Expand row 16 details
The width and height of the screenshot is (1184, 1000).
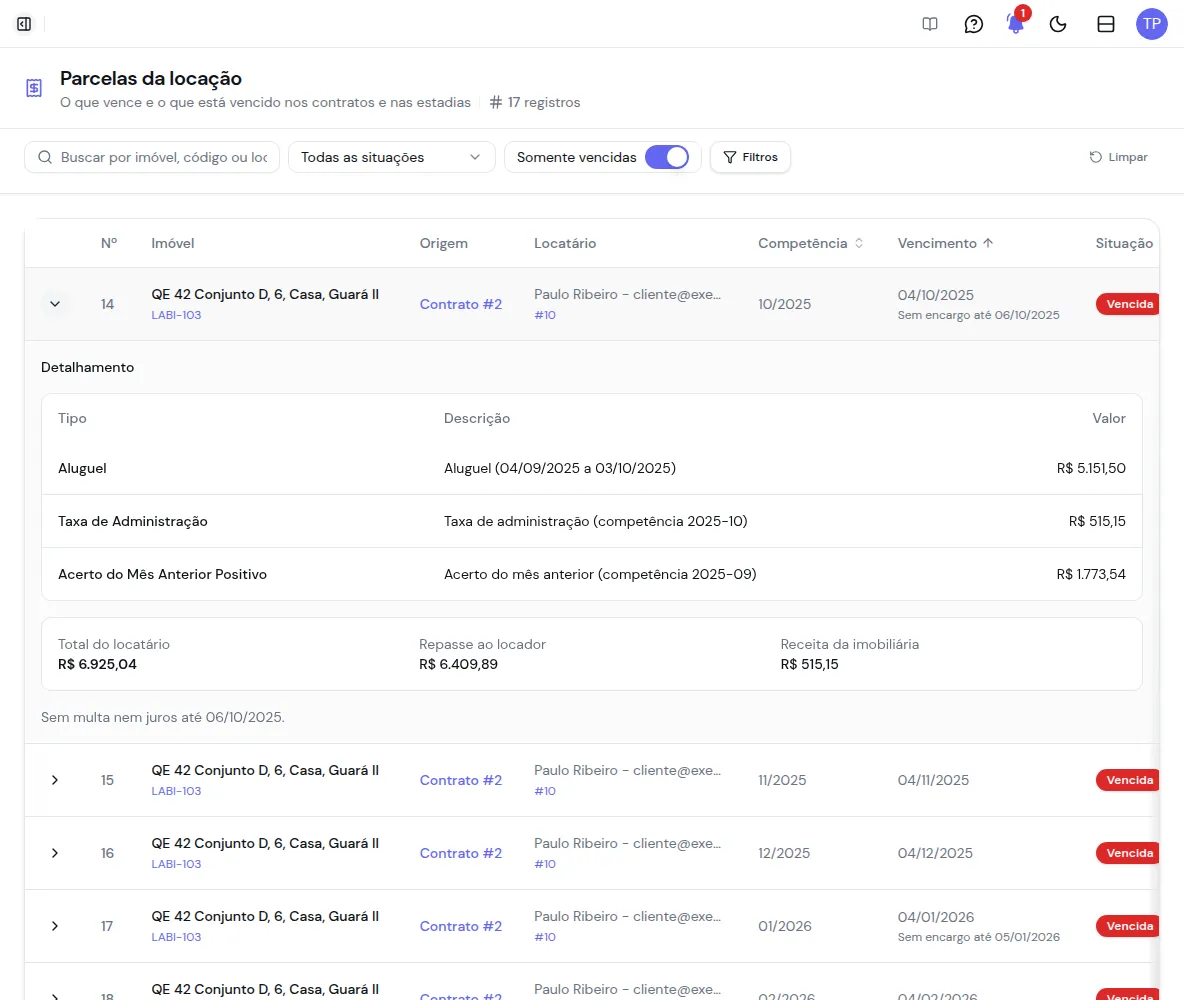pos(54,853)
